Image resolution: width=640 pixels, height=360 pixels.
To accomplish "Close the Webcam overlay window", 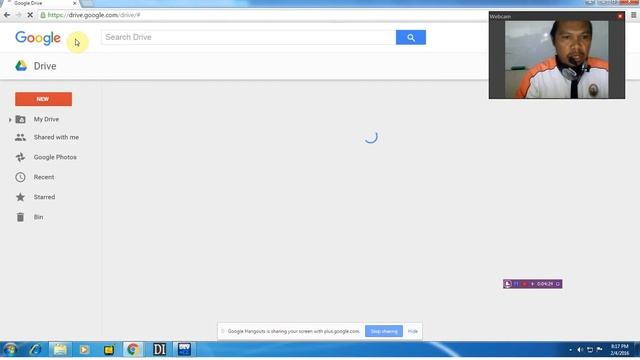I will click(x=620, y=16).
